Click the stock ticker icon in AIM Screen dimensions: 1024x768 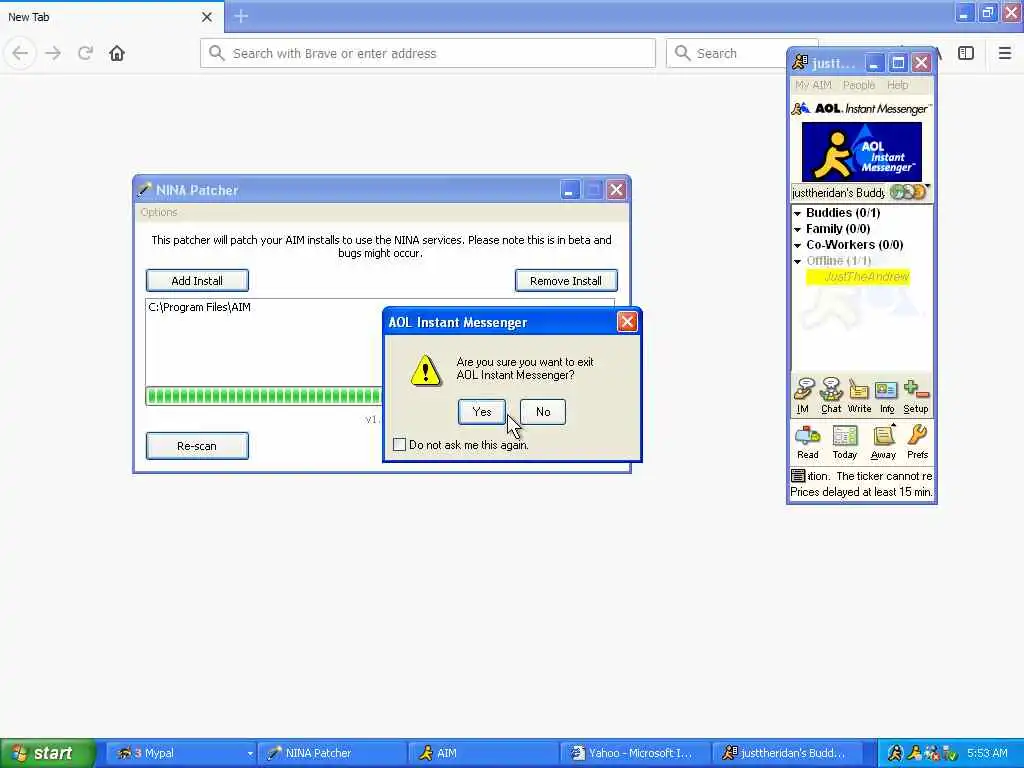click(798, 475)
